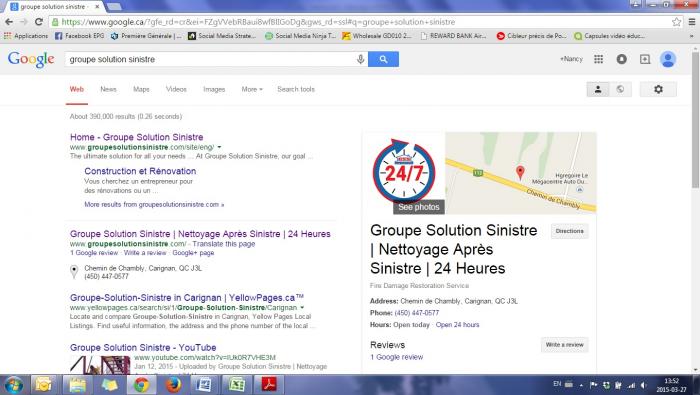Click the Directions button in the business panel
This screenshot has height=395, width=700.
pos(569,231)
